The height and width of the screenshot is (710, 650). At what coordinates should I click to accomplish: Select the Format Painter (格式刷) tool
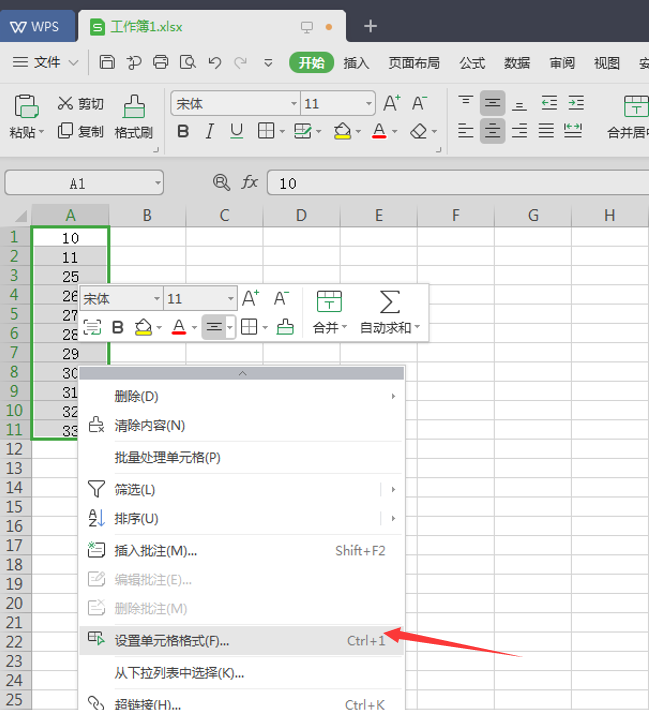(x=134, y=117)
